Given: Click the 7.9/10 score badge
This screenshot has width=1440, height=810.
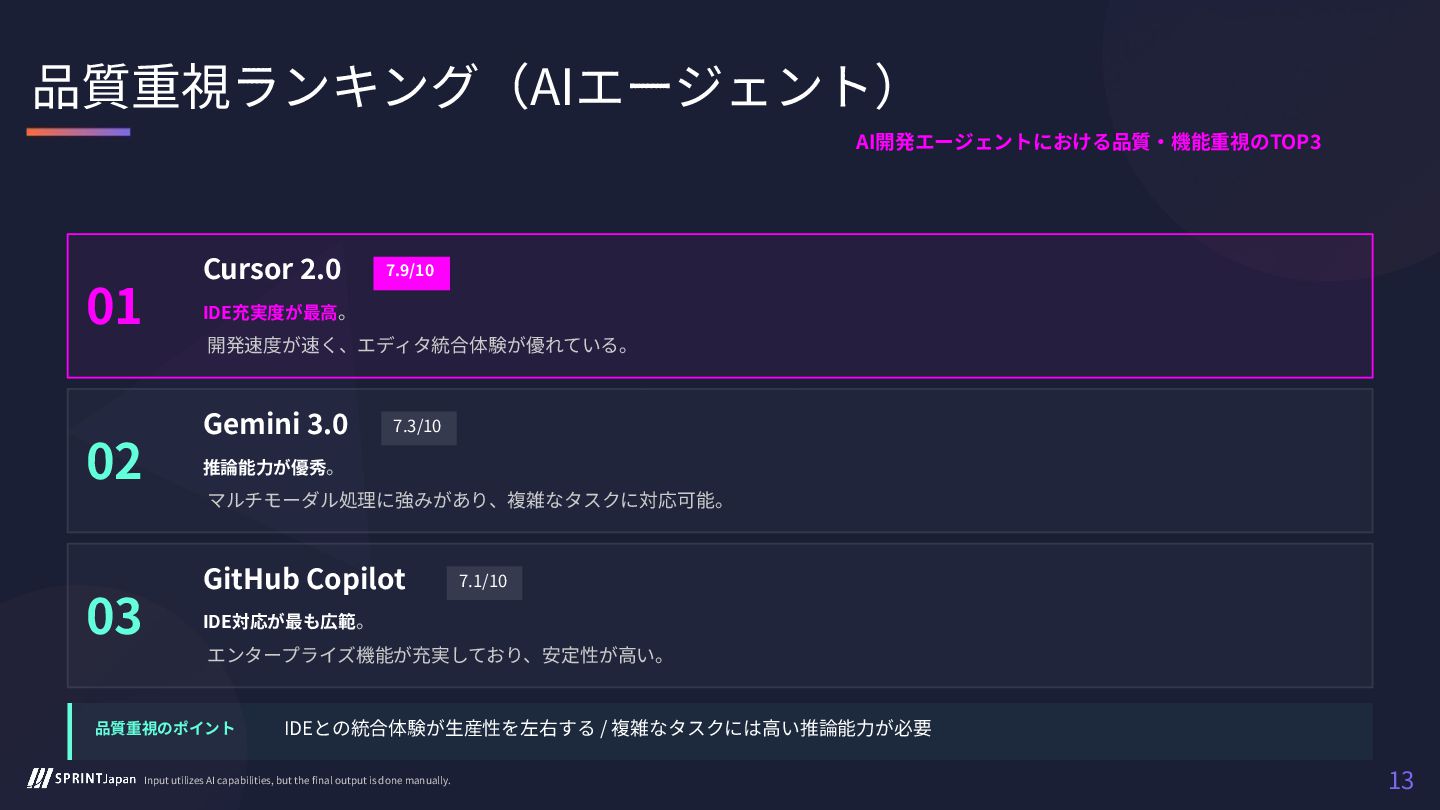Looking at the screenshot, I should tap(411, 272).
